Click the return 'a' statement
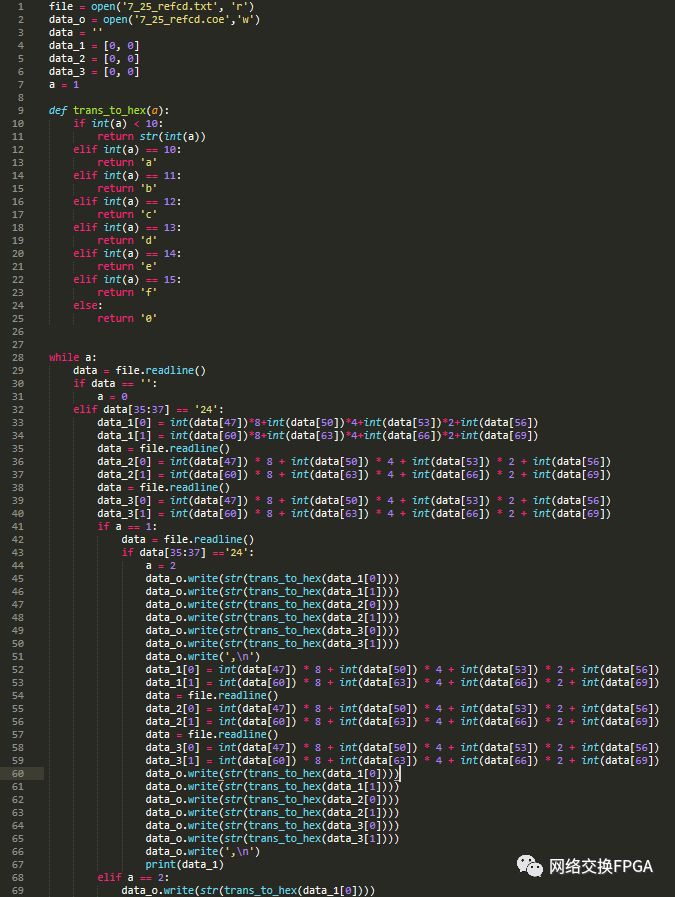 pos(127,162)
